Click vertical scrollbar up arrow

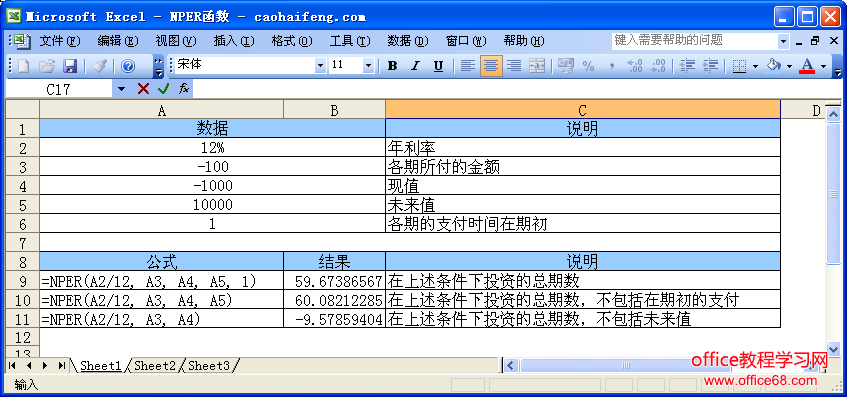coord(833,115)
